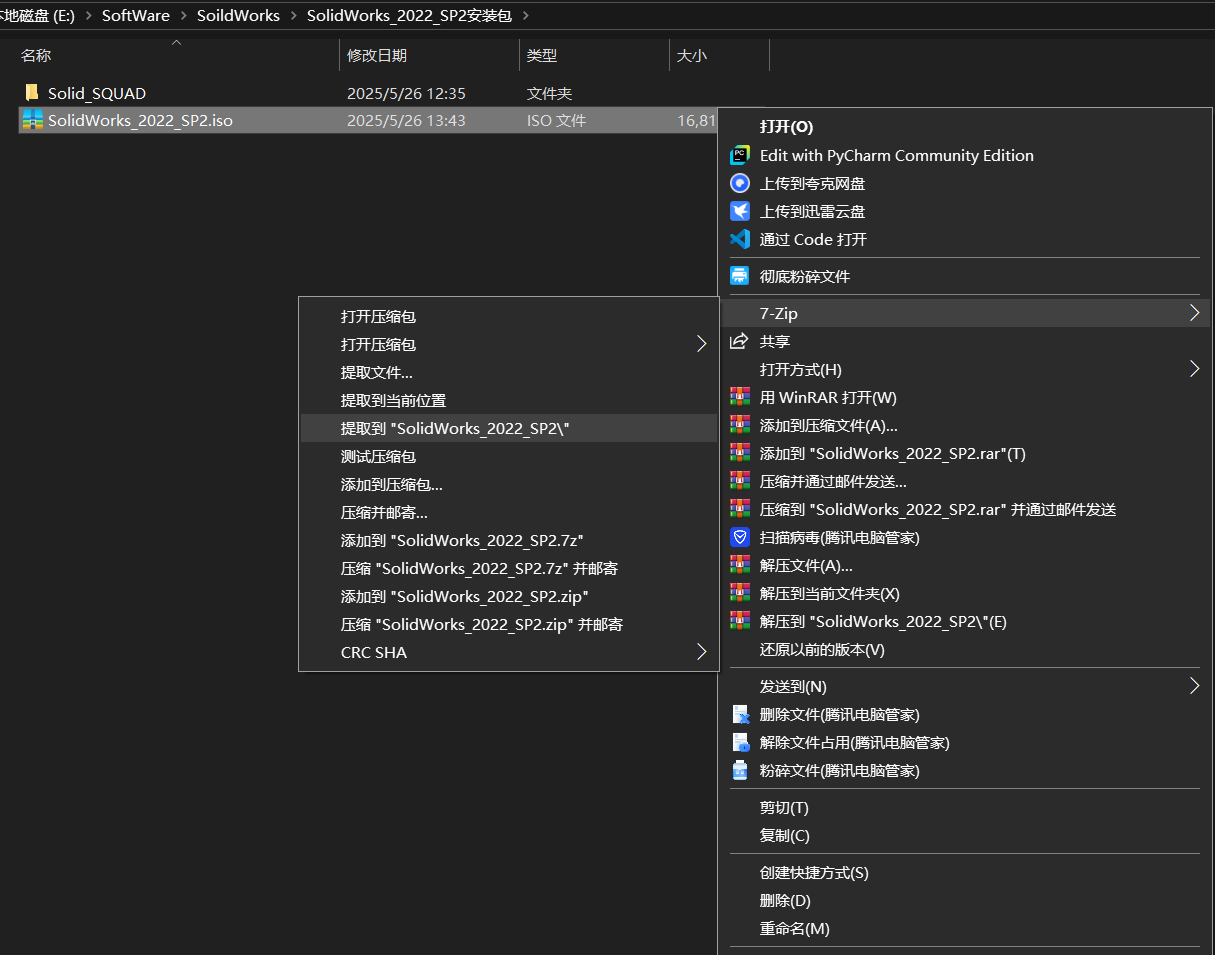Select 测试压缩包 menu entry
Screen dimensions: 1215x955
pos(509,456)
